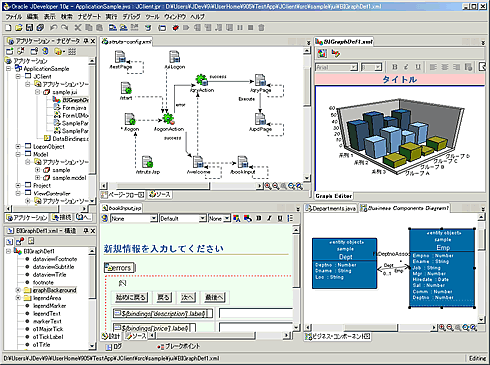Click the red debug bug icon

coord(175,28)
